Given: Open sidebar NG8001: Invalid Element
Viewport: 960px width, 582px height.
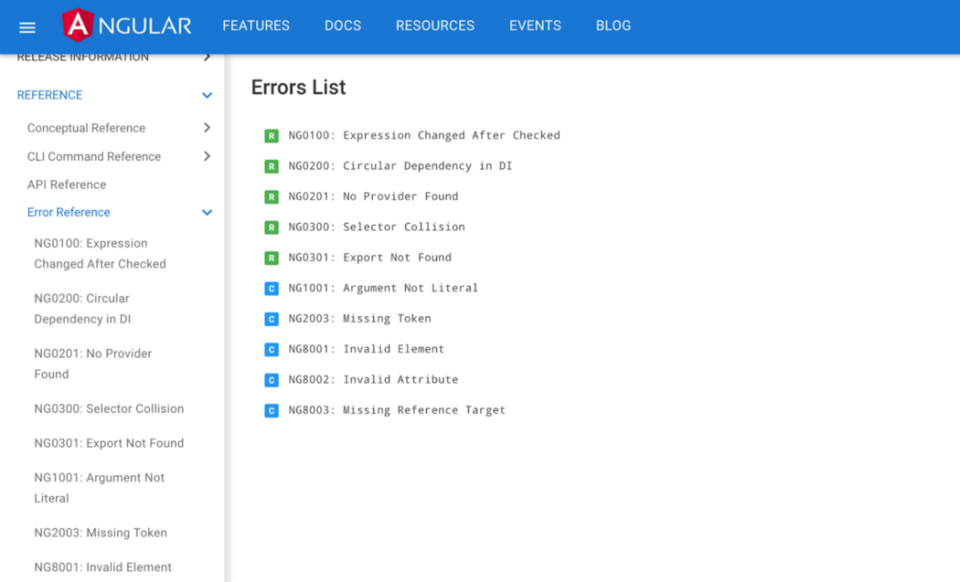Looking at the screenshot, I should [x=103, y=567].
